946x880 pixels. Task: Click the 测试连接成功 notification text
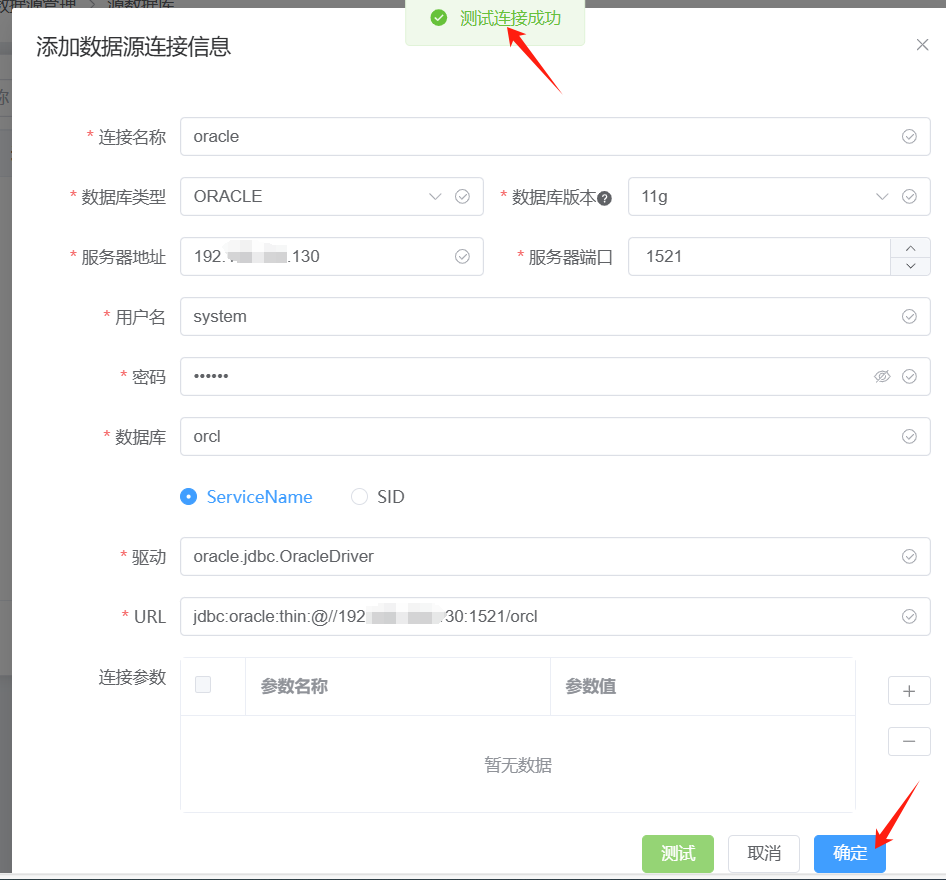[x=510, y=18]
